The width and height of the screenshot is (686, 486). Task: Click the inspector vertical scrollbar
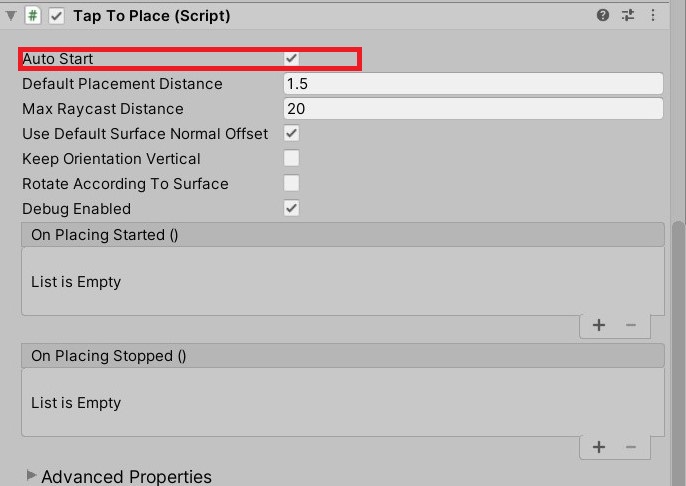pyautogui.click(x=679, y=350)
